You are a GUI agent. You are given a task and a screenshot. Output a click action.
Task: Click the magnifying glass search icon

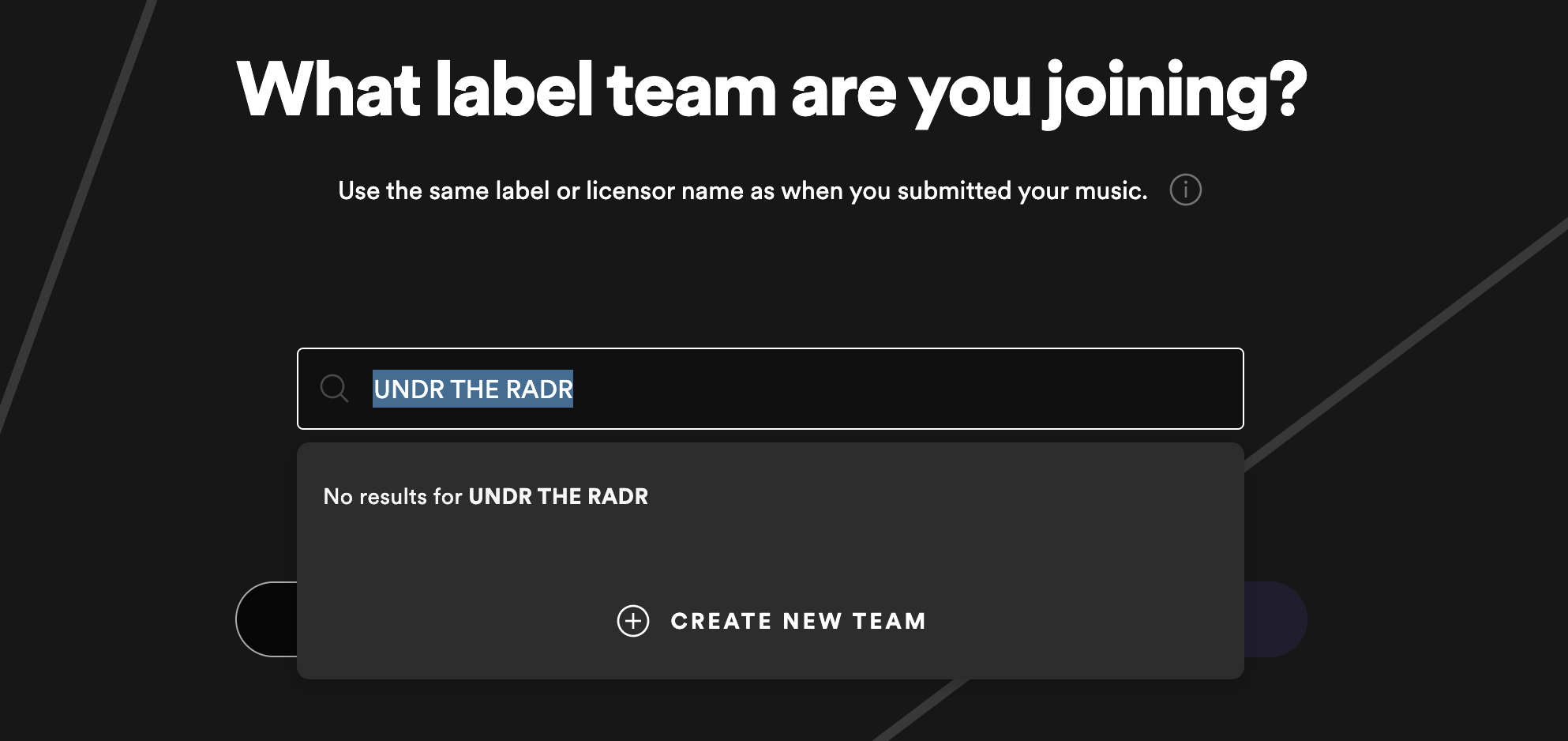click(x=334, y=389)
